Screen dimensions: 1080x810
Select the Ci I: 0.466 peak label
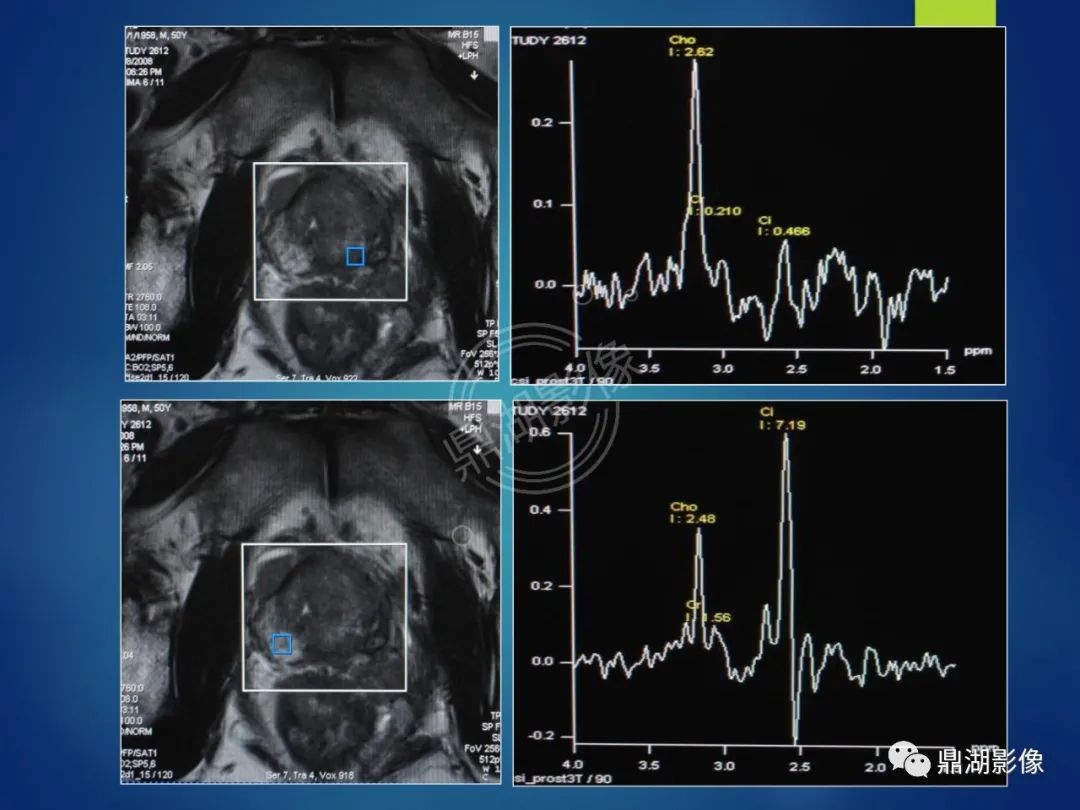[x=784, y=226]
